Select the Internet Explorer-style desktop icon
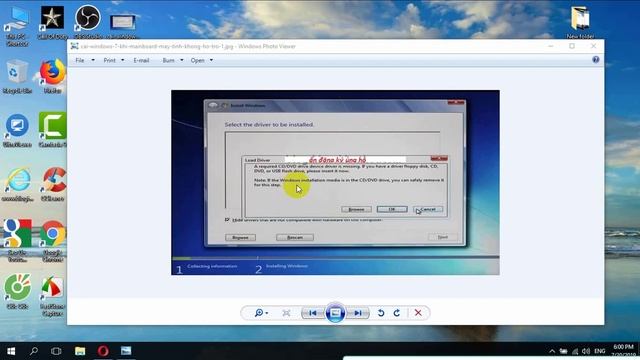 click(x=17, y=184)
